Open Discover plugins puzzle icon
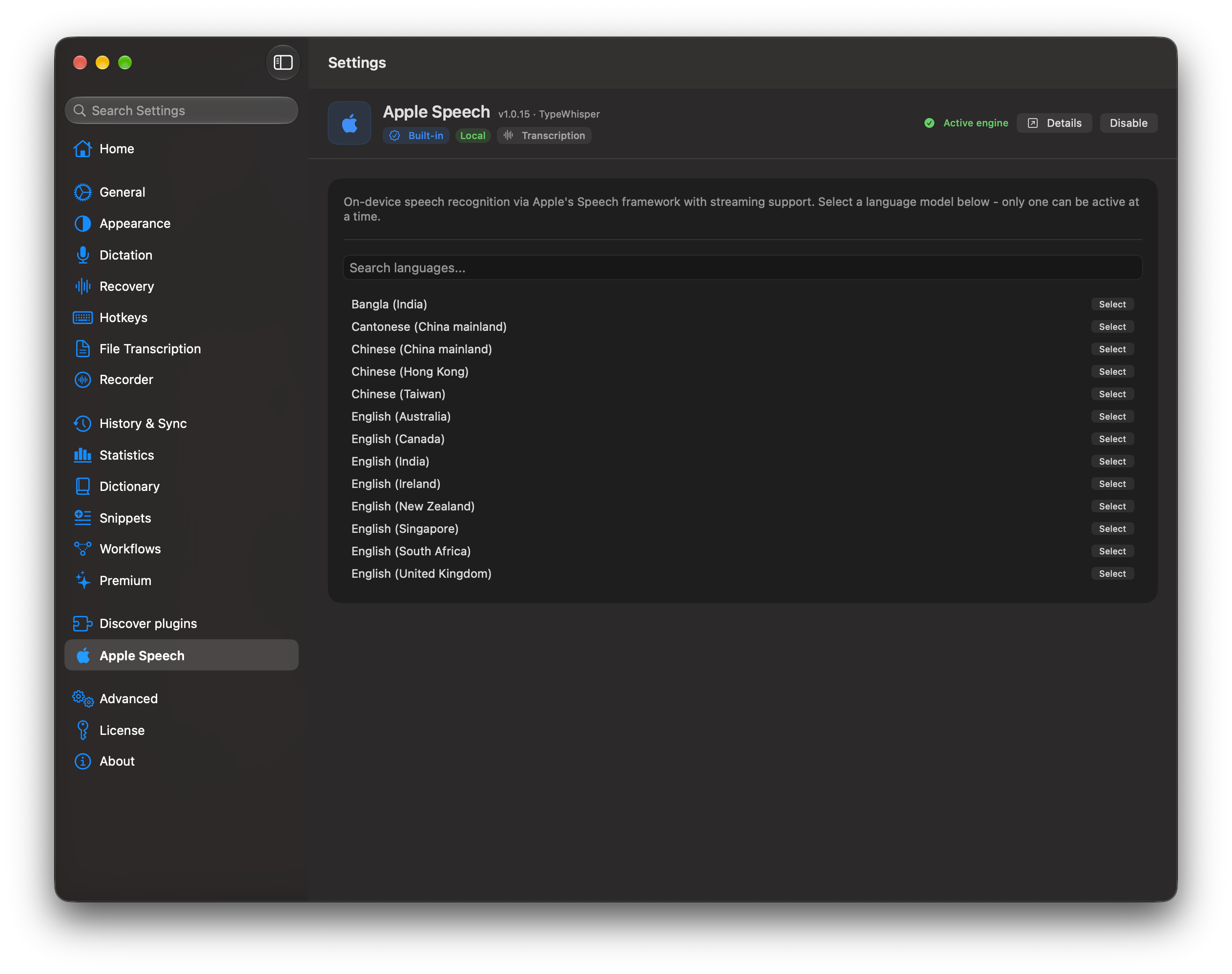The width and height of the screenshot is (1232, 974). [82, 623]
